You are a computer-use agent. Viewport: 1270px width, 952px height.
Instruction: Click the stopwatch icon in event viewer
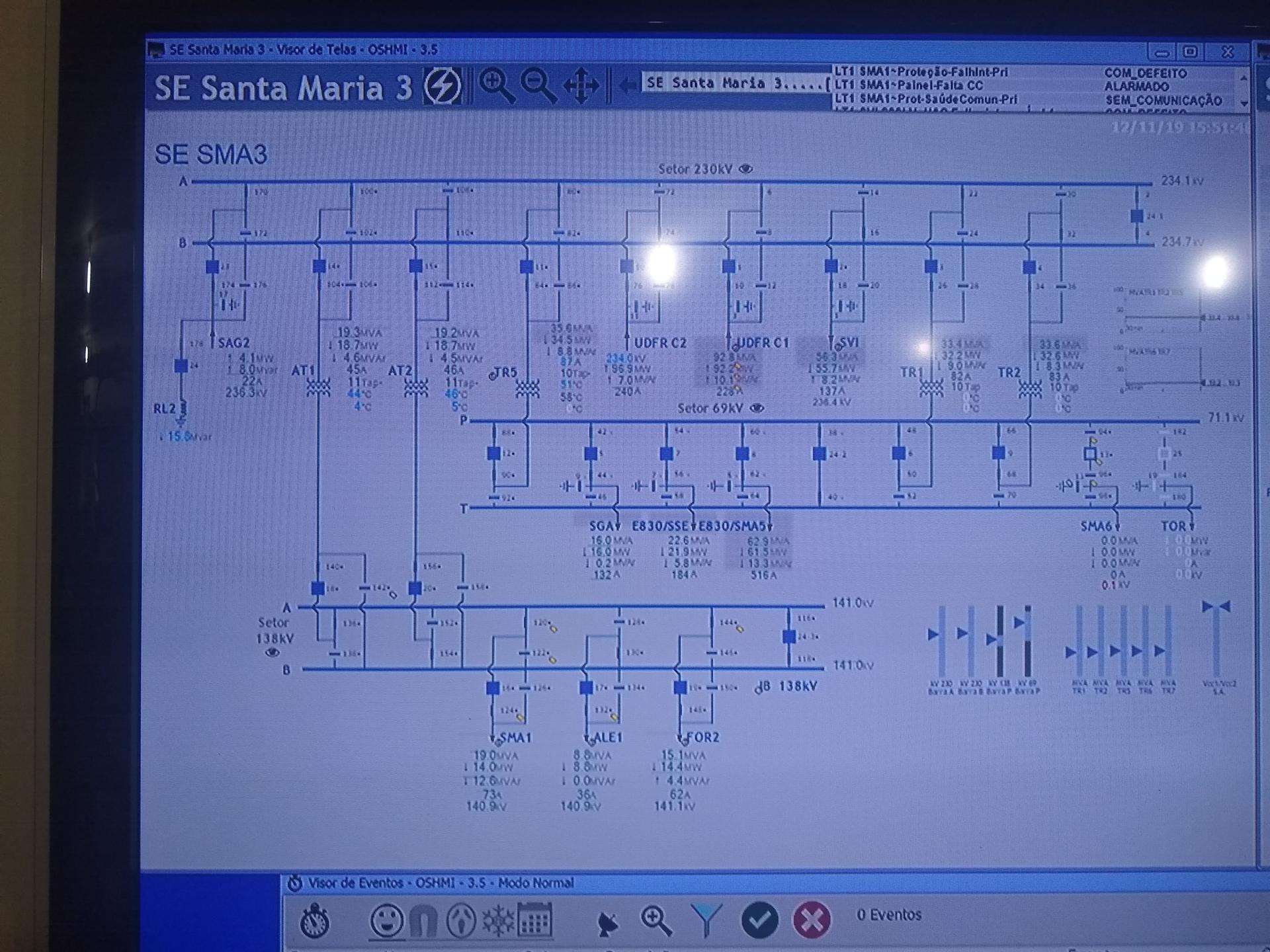[315, 921]
